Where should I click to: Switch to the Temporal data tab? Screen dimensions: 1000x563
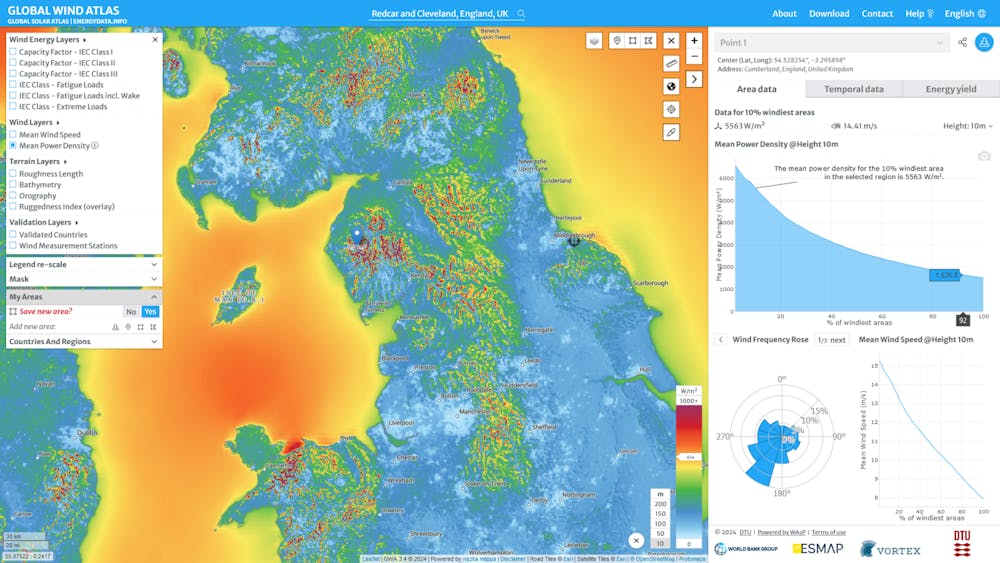853,89
